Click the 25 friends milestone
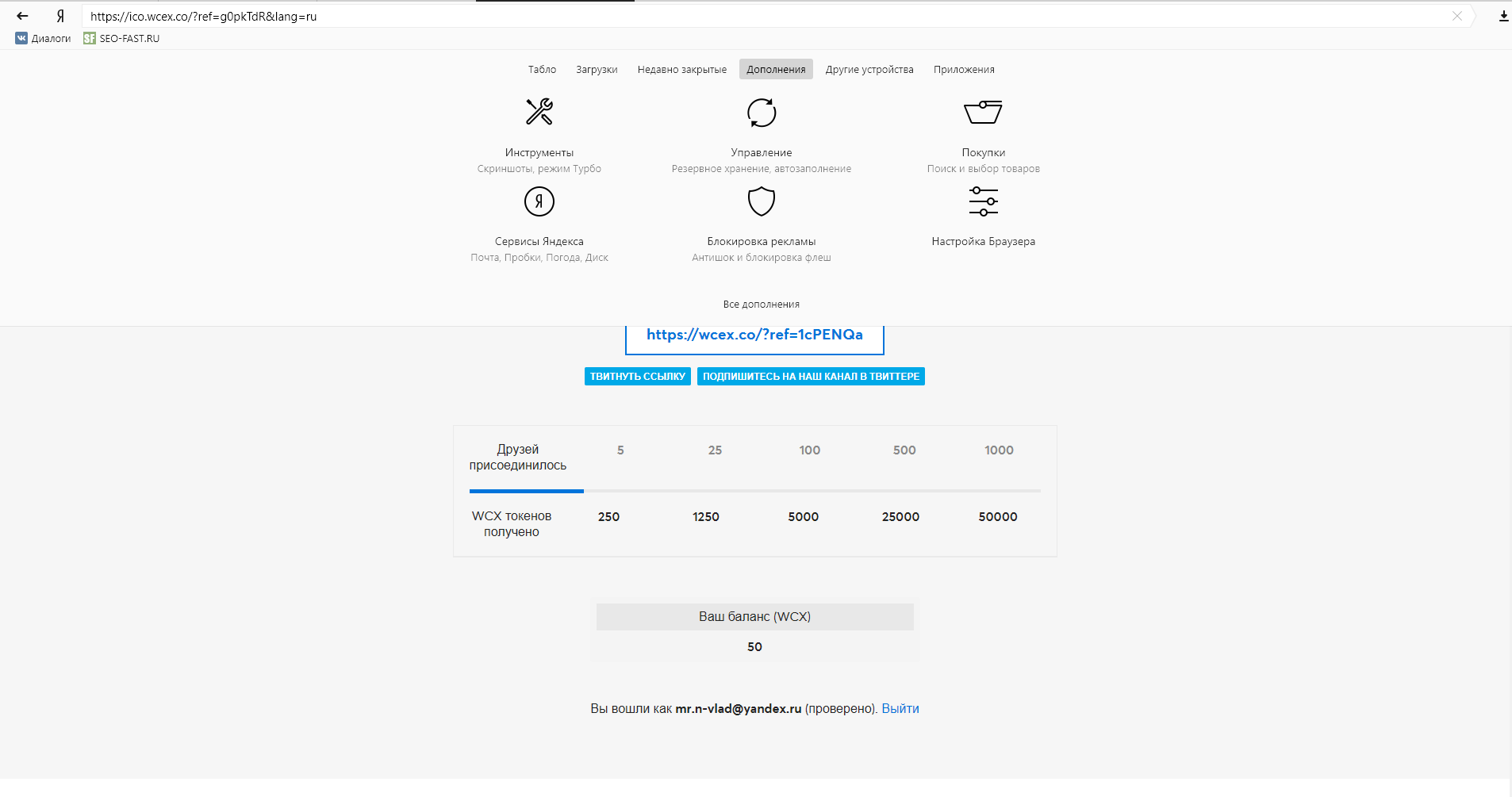The height and width of the screenshot is (797, 1512). point(715,450)
